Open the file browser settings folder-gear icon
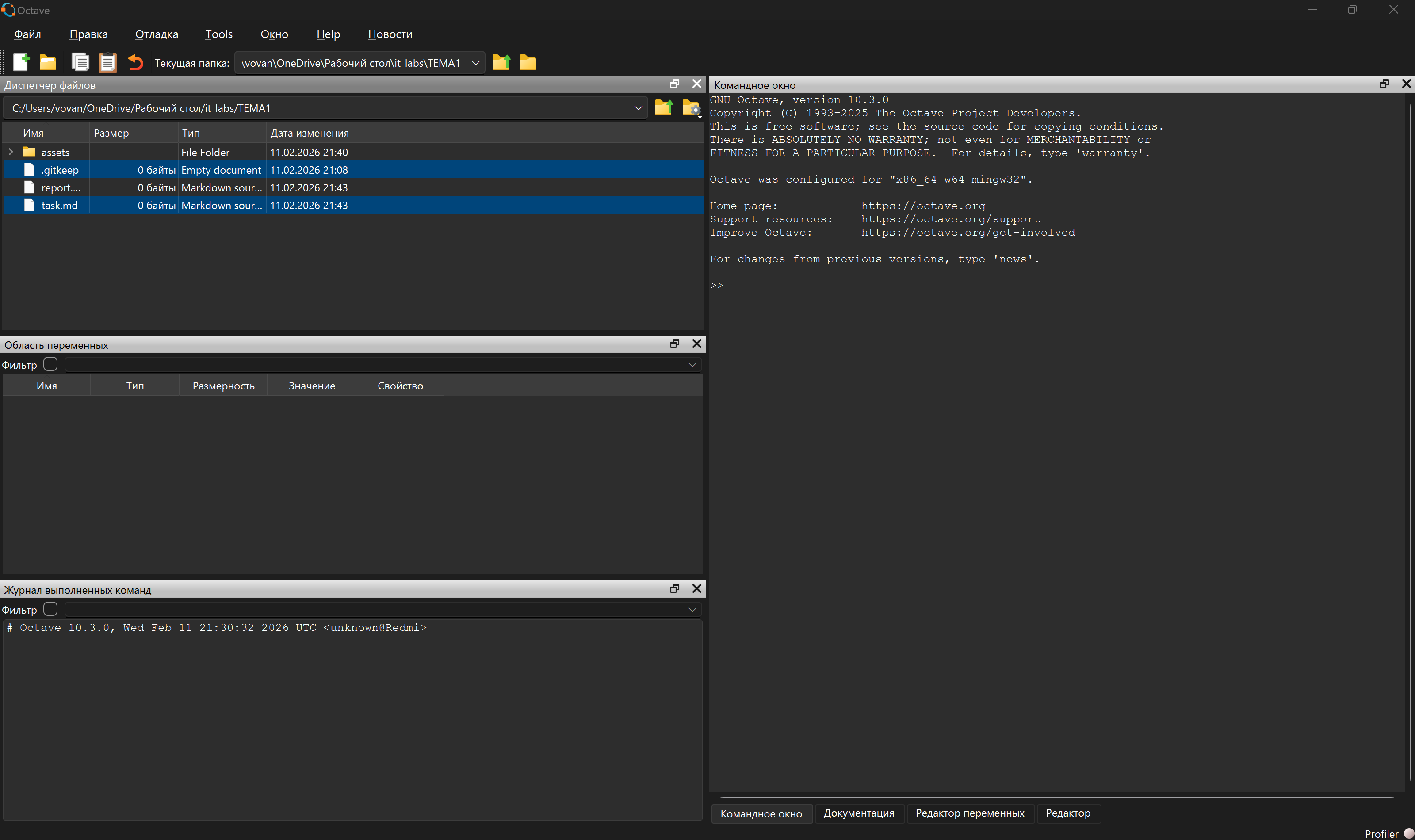Viewport: 1415px width, 840px height. (x=691, y=107)
